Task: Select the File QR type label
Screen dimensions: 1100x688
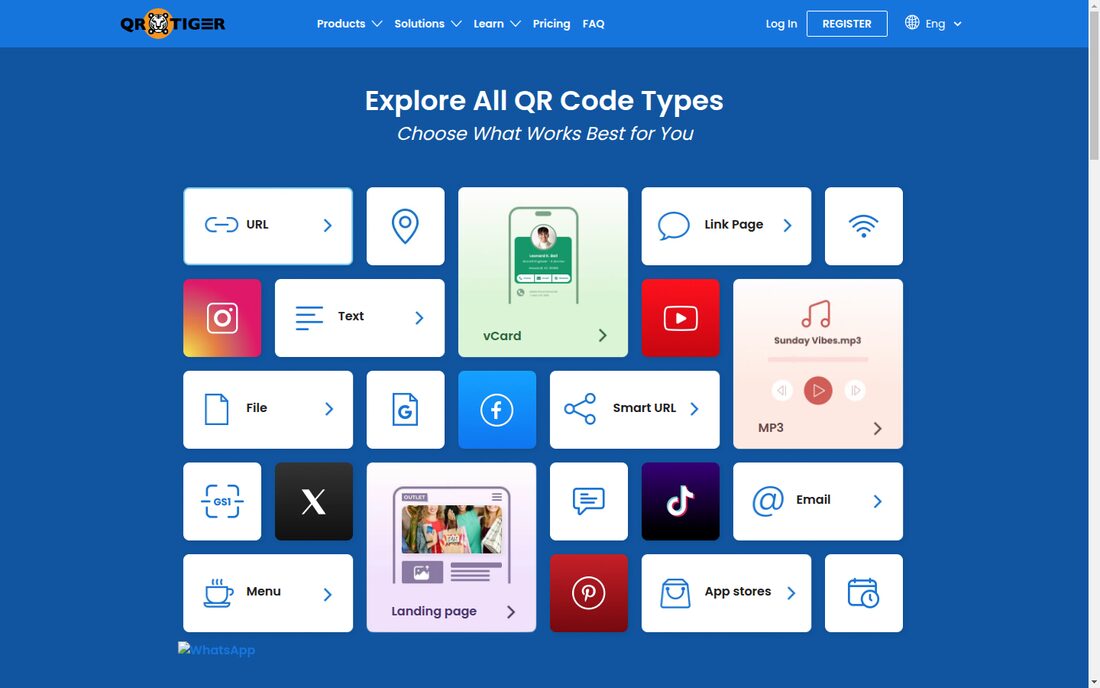Action: (x=257, y=407)
